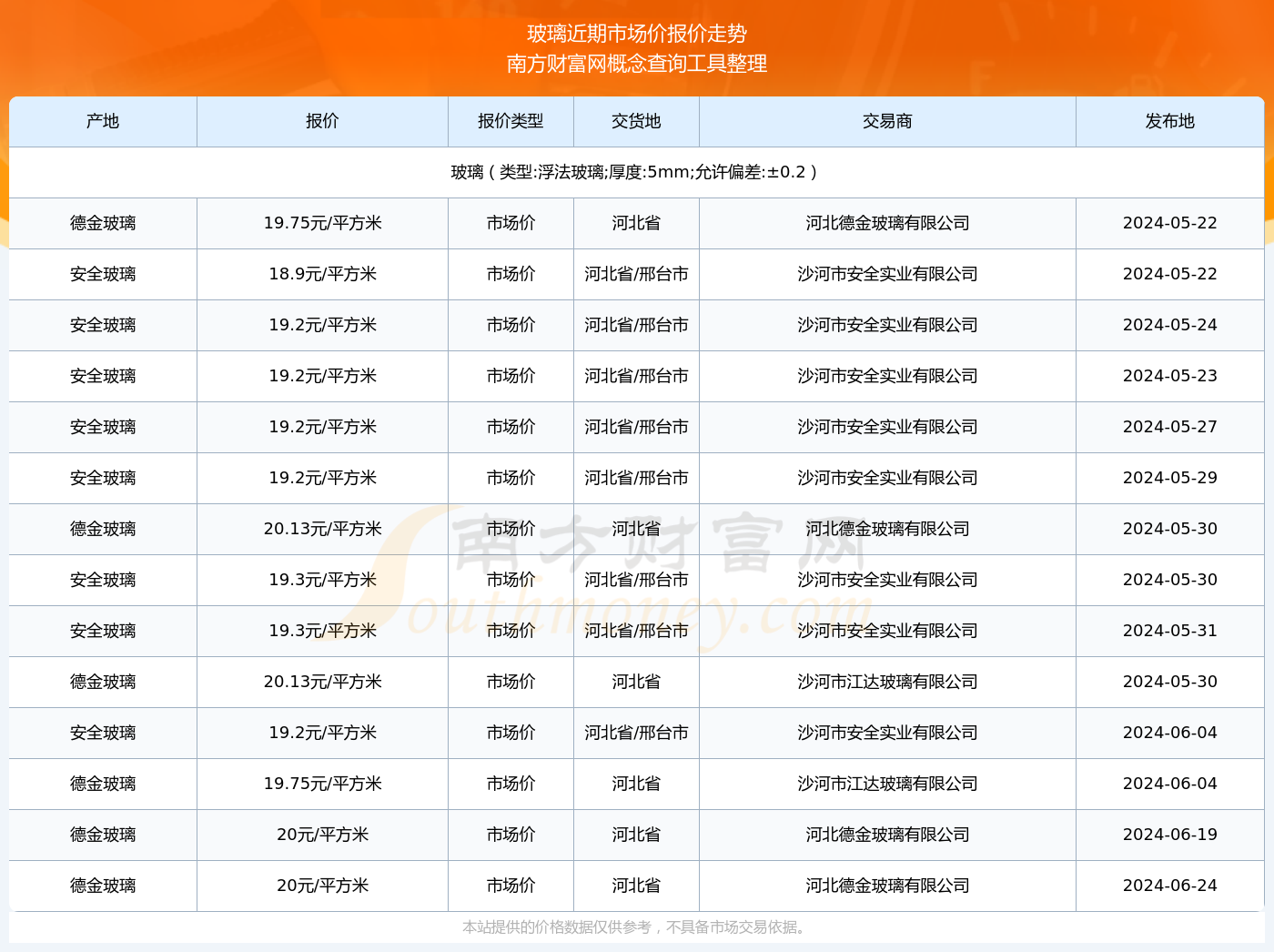Screen dimensions: 1274x952
Task: Click 河北省/邢台市 in the 2024-05-29 row
Action: pyautogui.click(x=636, y=478)
